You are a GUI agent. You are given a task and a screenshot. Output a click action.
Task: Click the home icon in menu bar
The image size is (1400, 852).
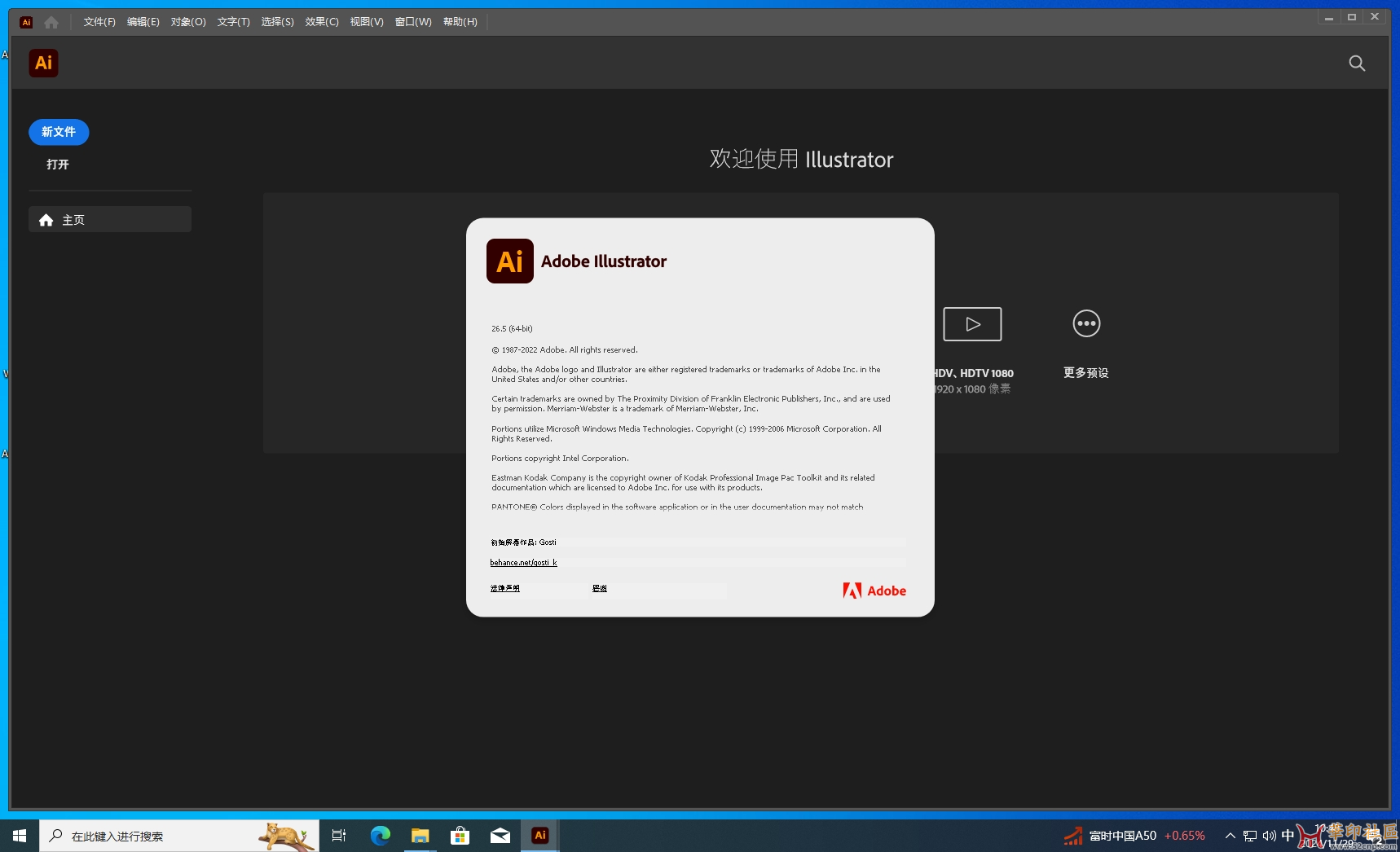[51, 22]
